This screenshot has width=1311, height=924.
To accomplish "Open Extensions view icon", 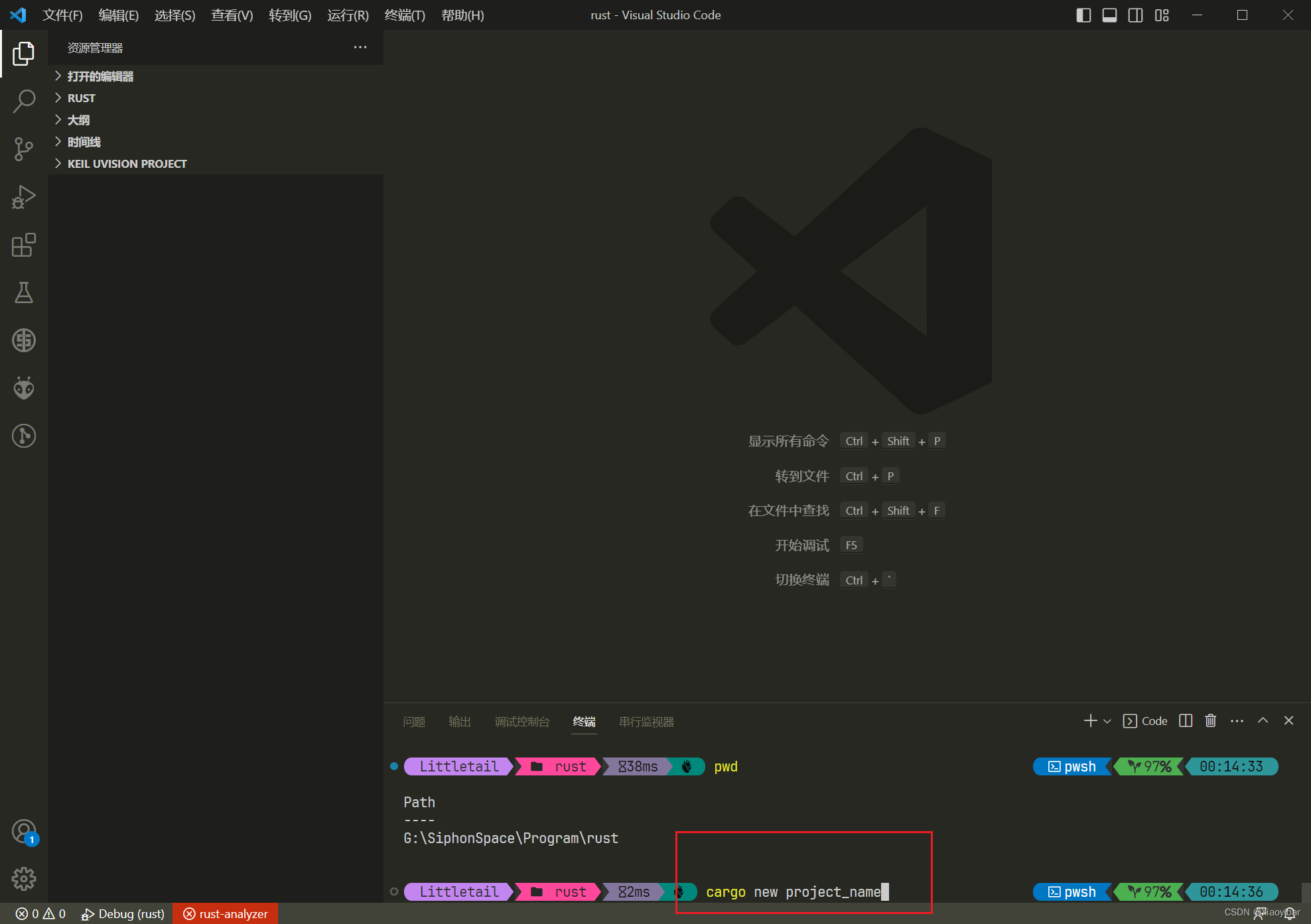I will coord(24,245).
